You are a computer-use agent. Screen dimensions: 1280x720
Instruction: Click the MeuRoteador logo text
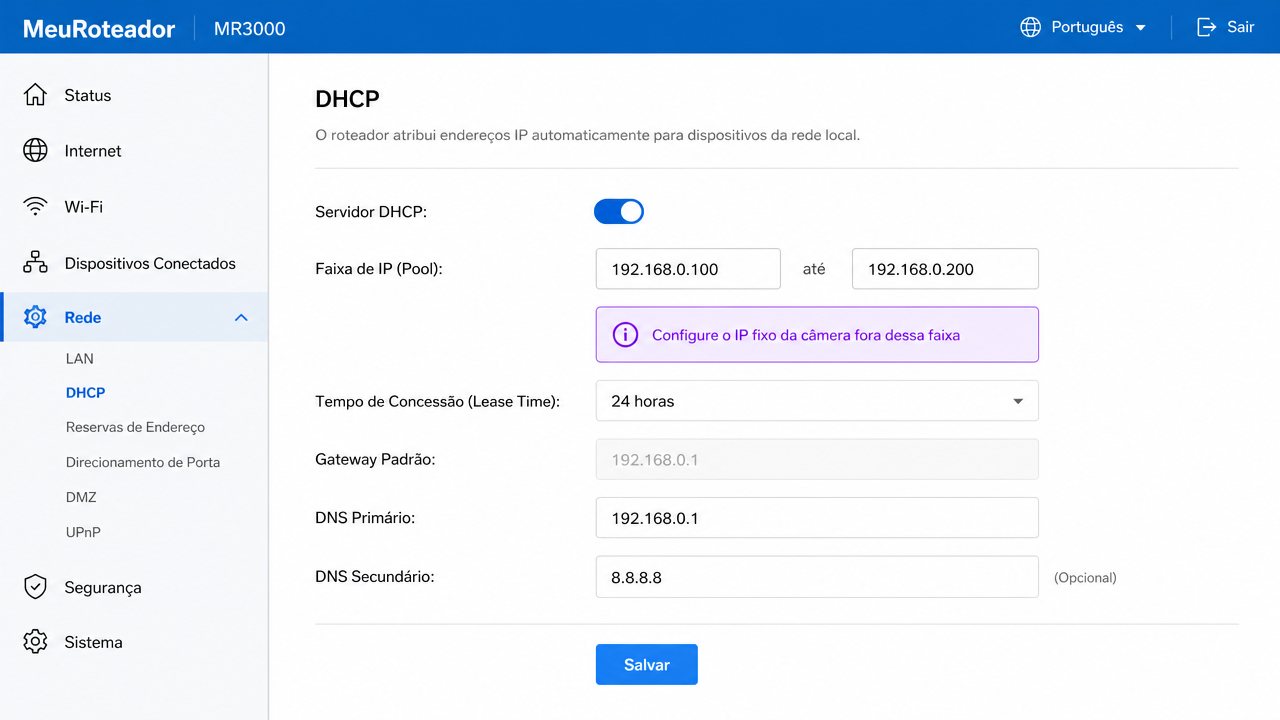(x=99, y=28)
